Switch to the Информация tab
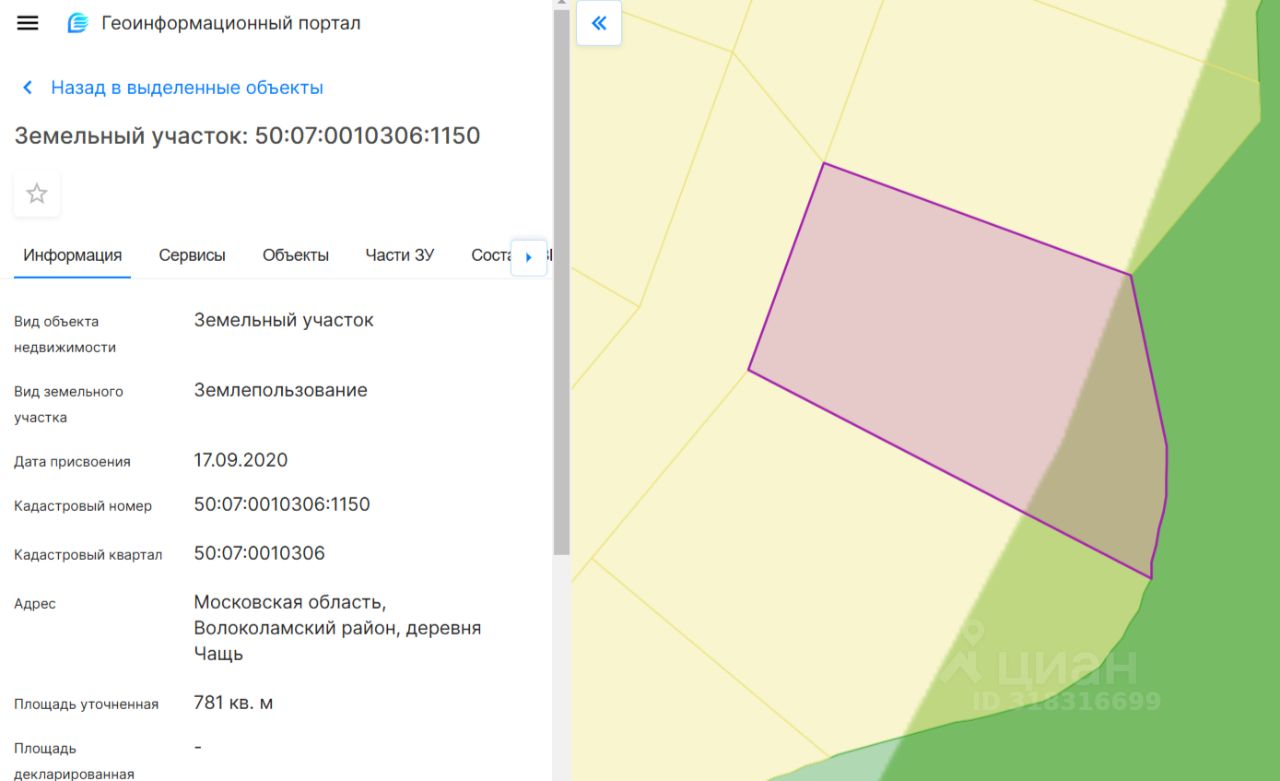The height and width of the screenshot is (781, 1280). (72, 255)
